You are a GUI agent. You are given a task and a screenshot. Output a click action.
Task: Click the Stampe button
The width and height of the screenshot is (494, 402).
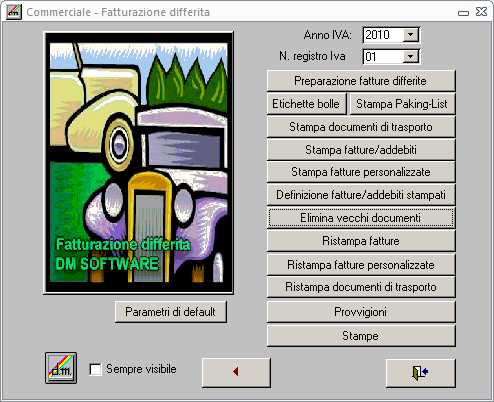pyautogui.click(x=361, y=336)
